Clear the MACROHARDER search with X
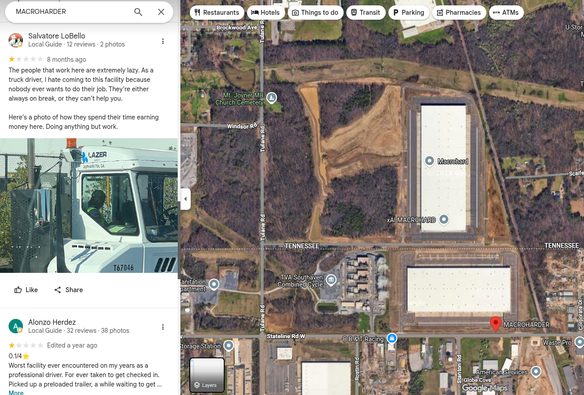The image size is (584, 395). point(161,12)
